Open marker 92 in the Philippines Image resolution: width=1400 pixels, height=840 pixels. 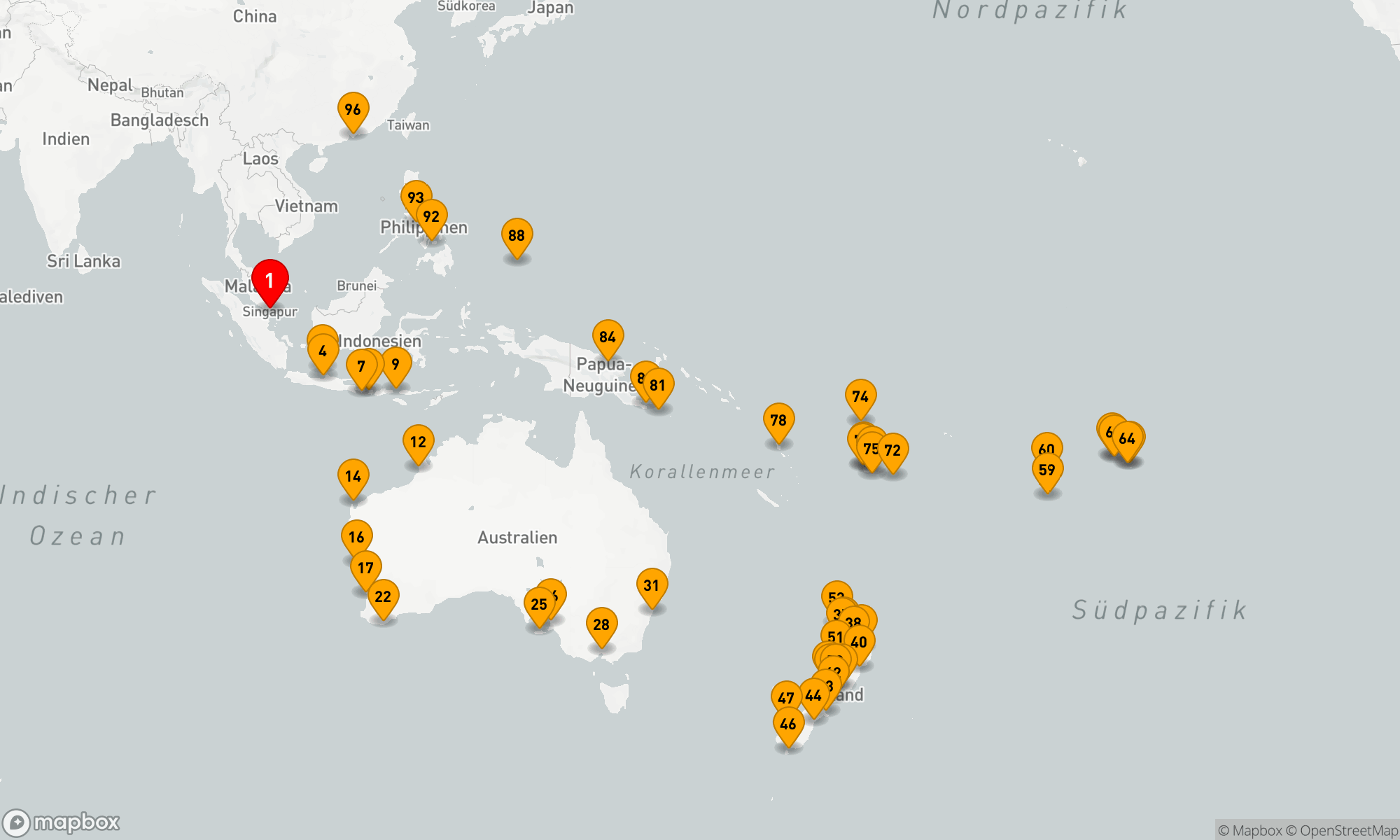(x=432, y=217)
